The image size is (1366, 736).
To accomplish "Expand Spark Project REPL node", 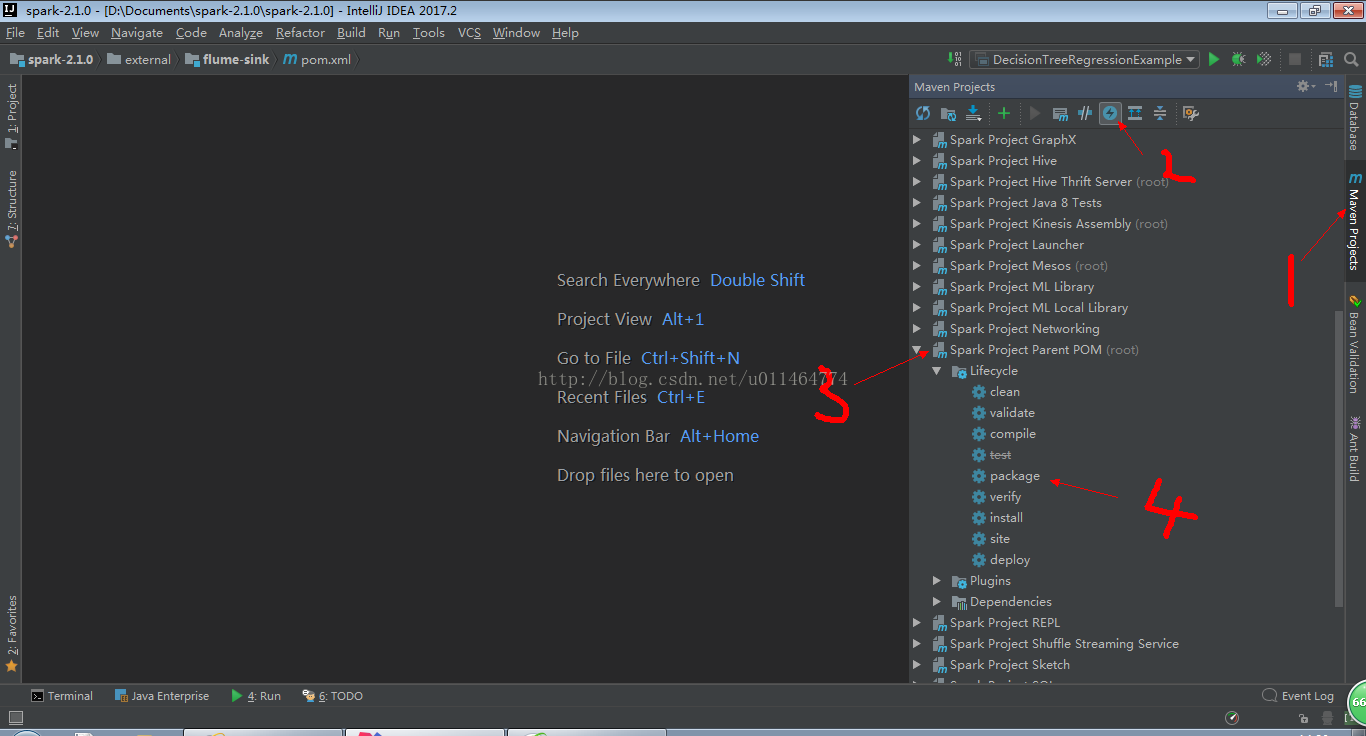I will tap(917, 623).
